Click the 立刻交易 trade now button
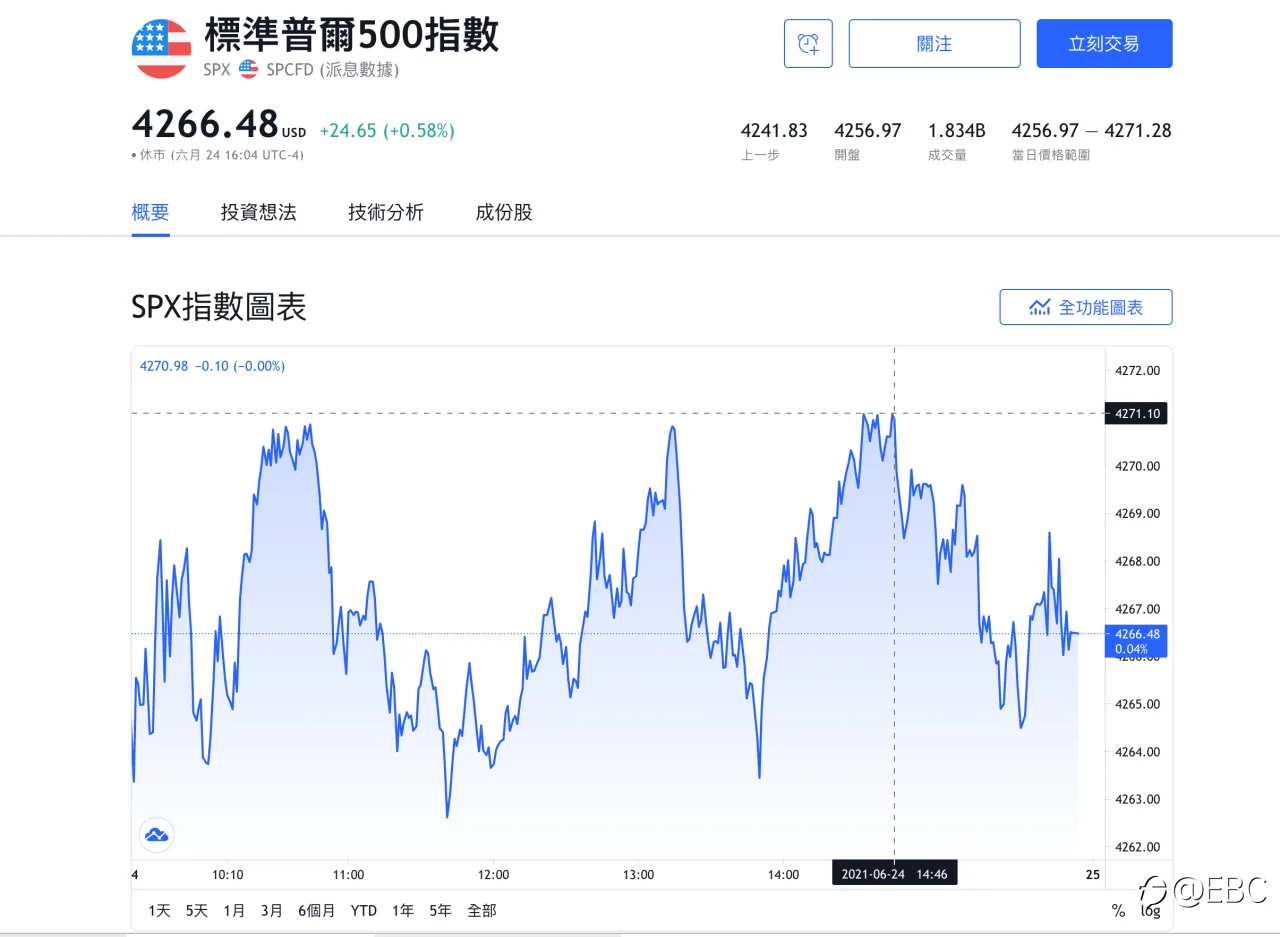 tap(1104, 44)
